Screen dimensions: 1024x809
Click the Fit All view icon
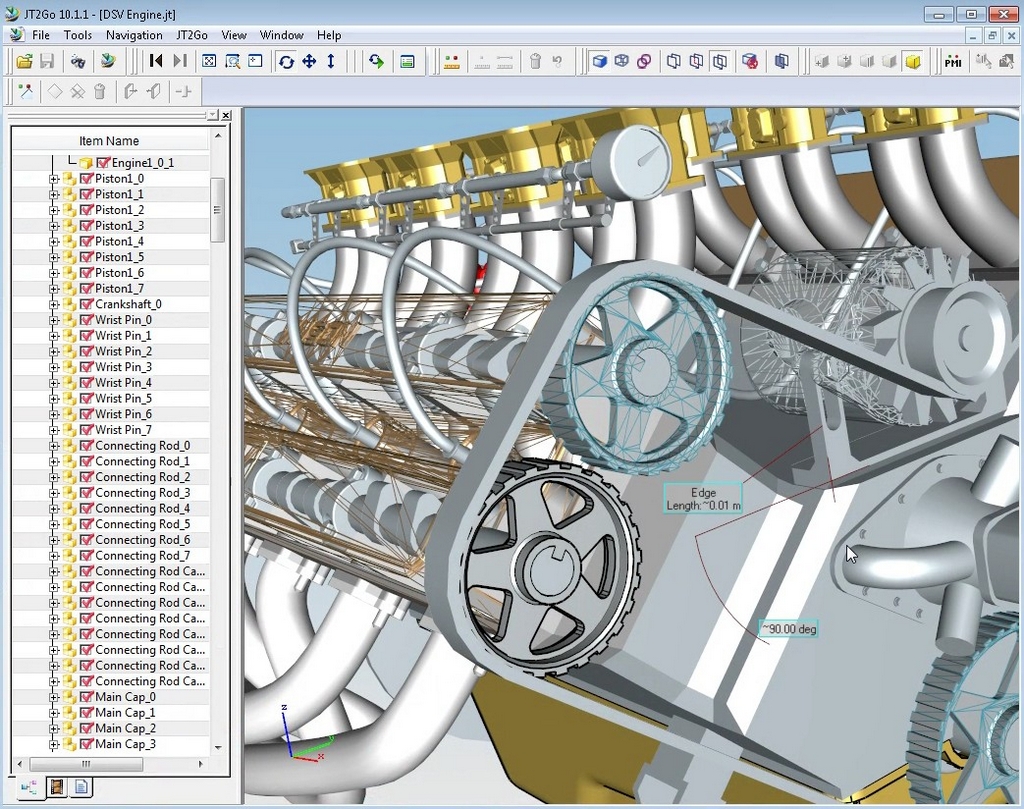[209, 61]
